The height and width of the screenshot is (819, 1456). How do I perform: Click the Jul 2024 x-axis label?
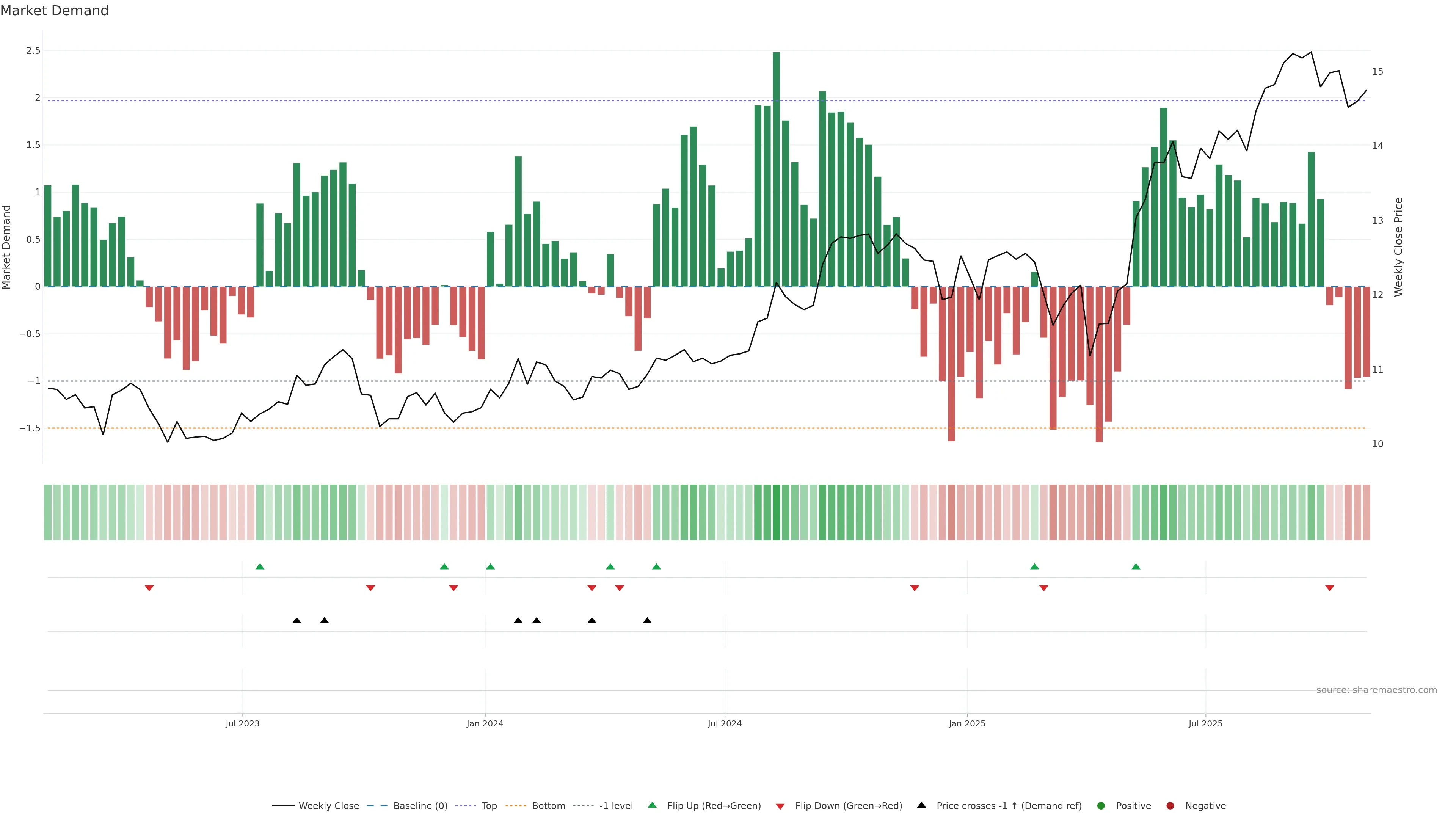point(725,723)
